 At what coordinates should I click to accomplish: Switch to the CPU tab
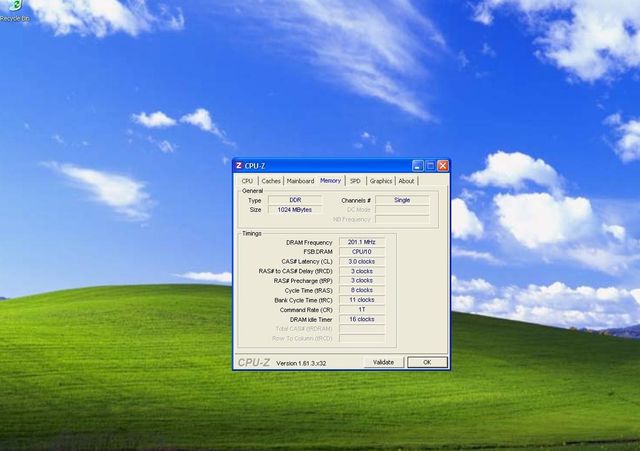[x=247, y=181]
